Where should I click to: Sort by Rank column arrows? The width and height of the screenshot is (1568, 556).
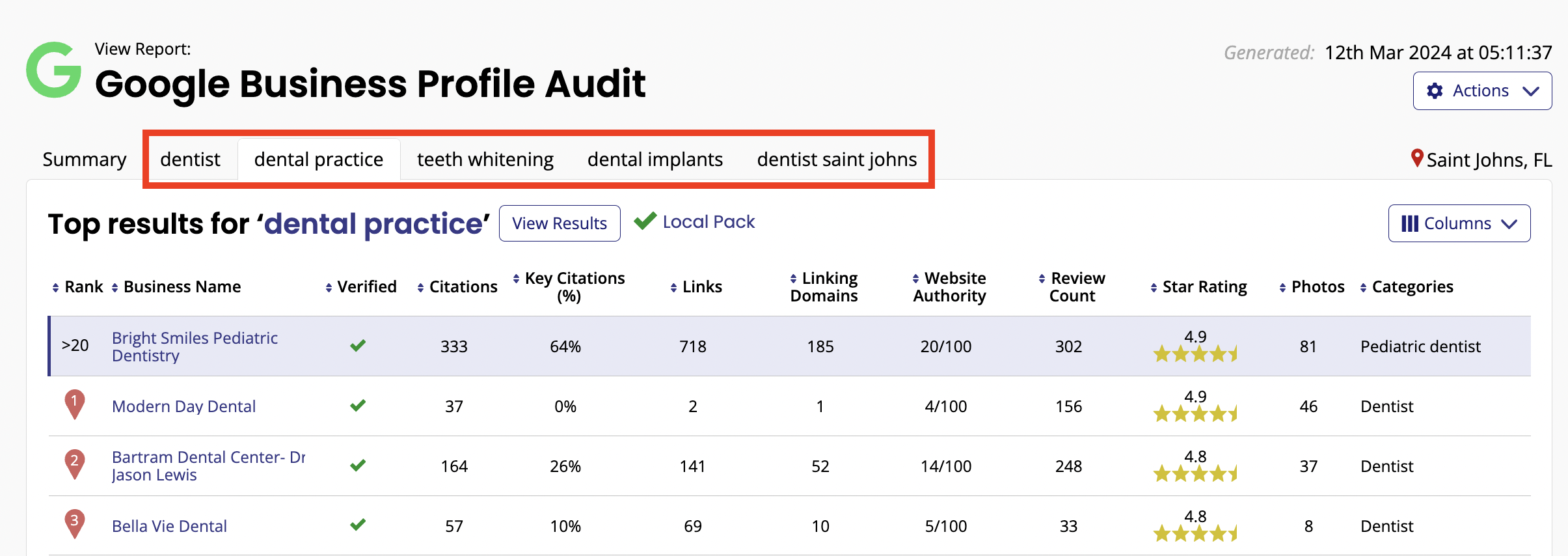56,287
